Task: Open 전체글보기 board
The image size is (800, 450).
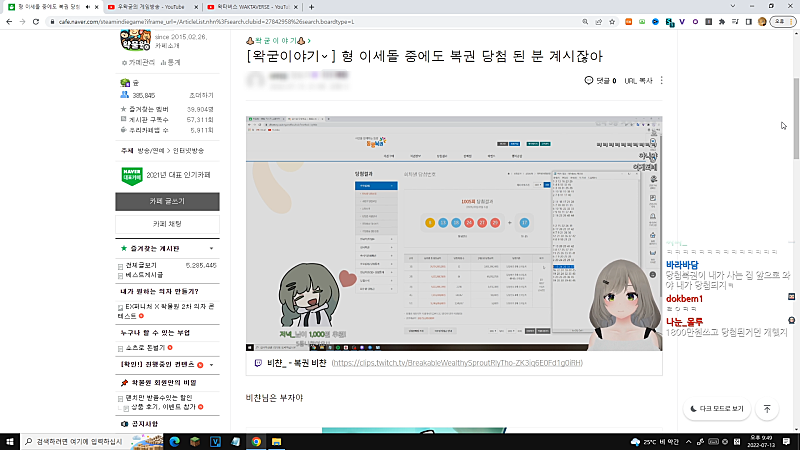Action: [x=141, y=265]
